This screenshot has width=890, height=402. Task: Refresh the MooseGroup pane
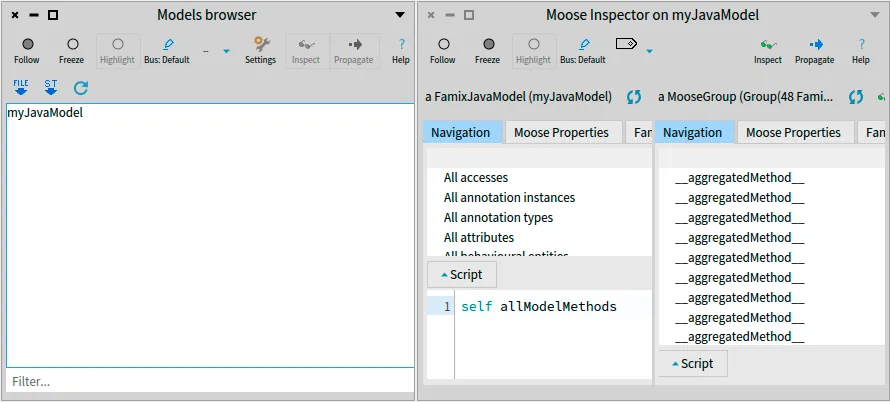856,97
